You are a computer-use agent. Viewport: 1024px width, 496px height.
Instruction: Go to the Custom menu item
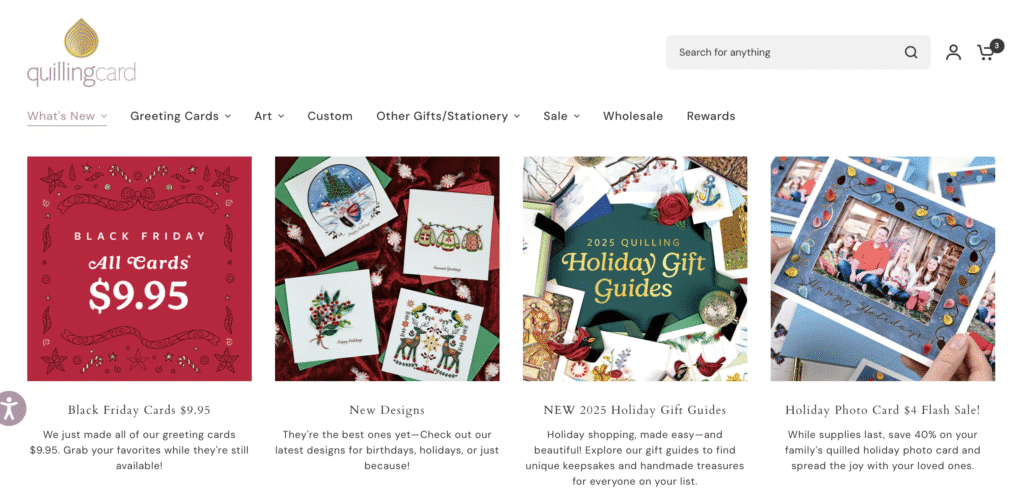330,116
